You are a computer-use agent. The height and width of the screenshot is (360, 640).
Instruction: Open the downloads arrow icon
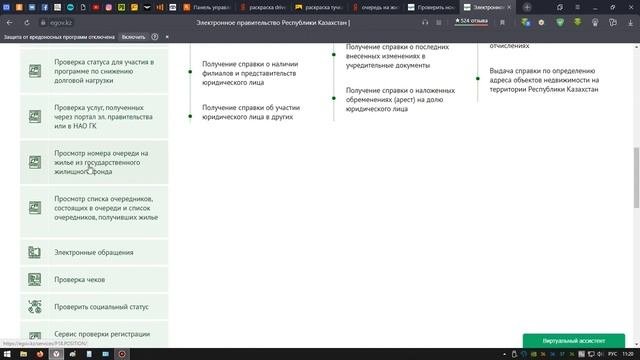pos(630,23)
